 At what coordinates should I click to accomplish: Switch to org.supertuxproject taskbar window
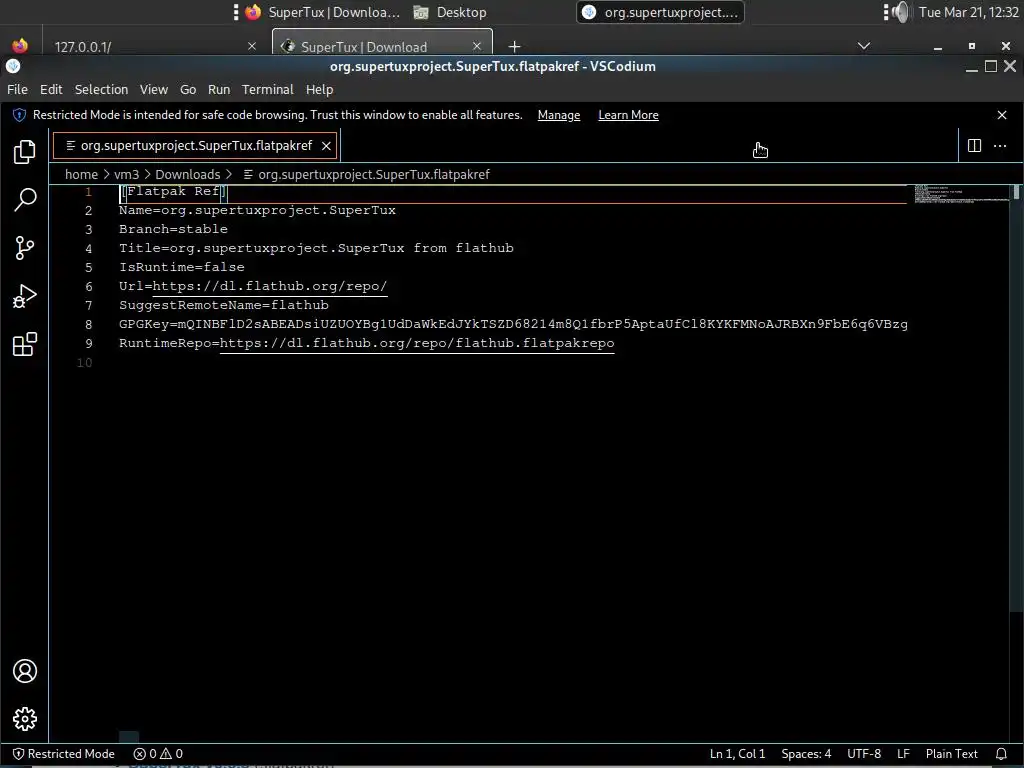click(x=660, y=12)
